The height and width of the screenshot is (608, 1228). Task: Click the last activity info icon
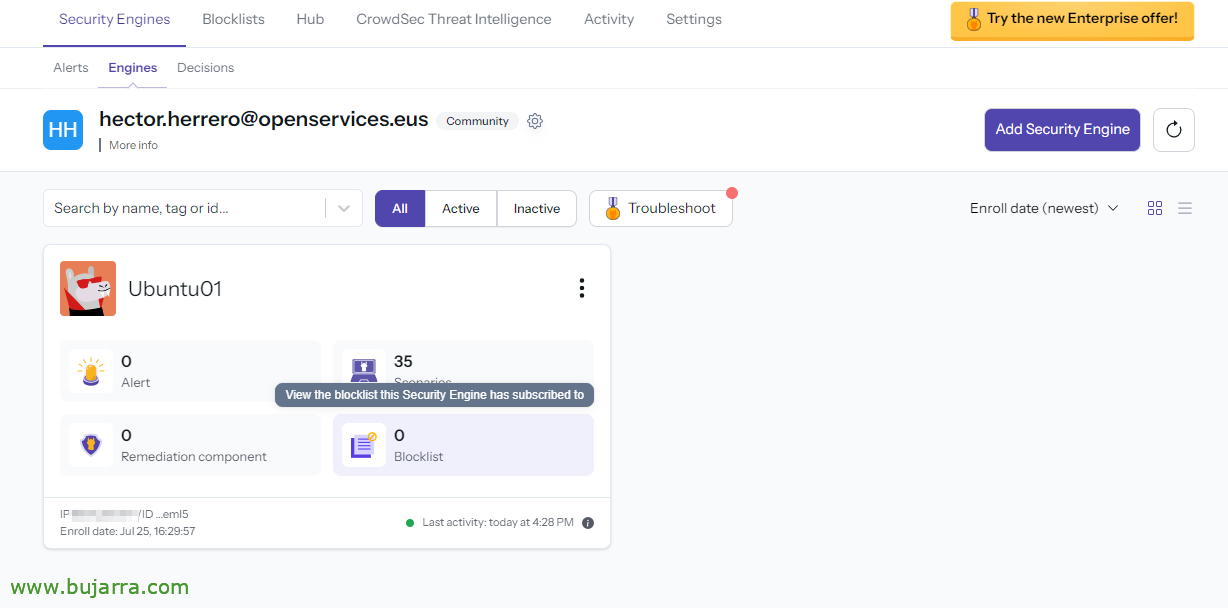[588, 523]
